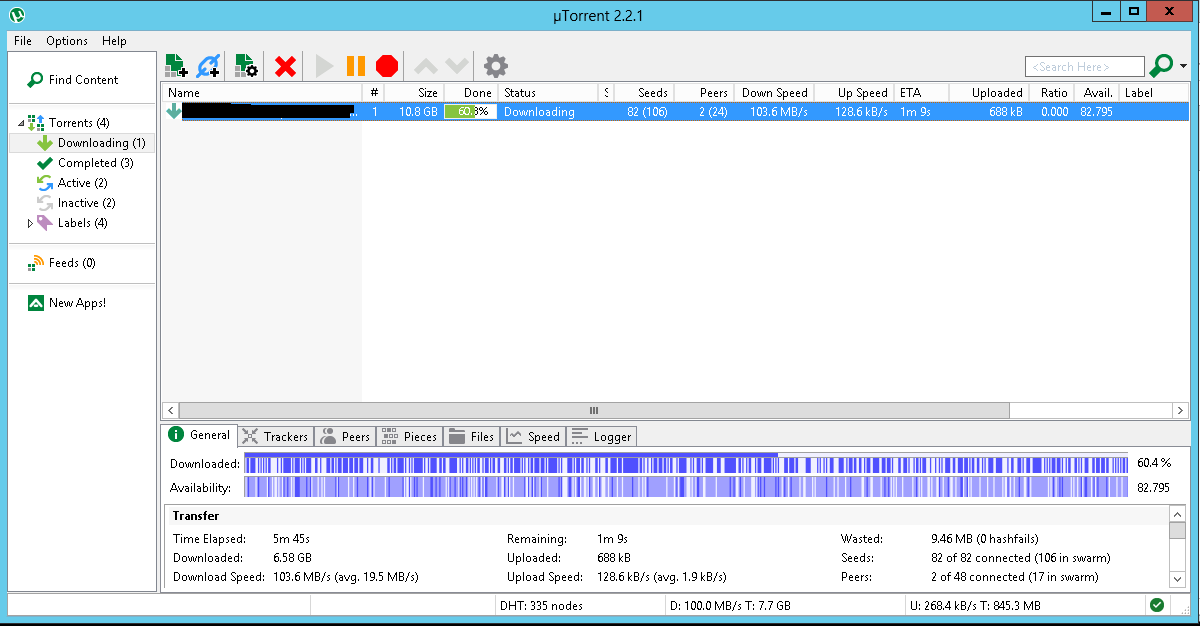Collapse the Torrents tree node
This screenshot has height=626, width=1200.
click(22, 123)
